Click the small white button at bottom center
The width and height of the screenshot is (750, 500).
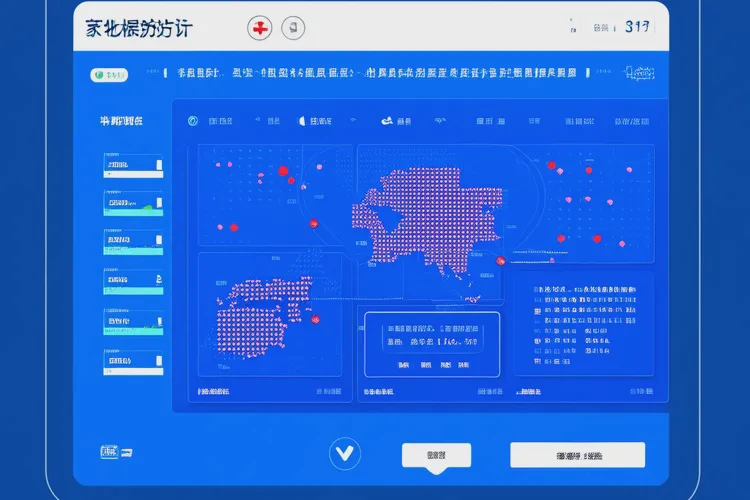pos(436,455)
